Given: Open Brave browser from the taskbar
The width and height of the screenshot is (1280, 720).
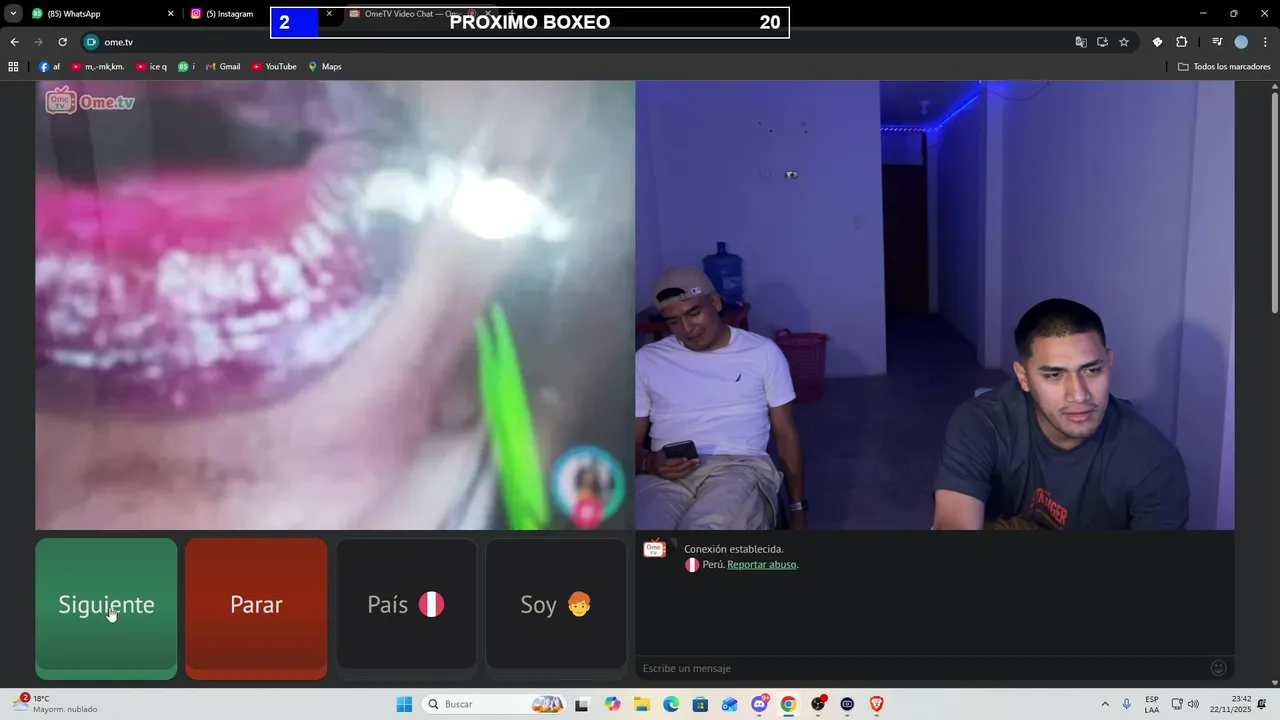Looking at the screenshot, I should click(x=877, y=704).
